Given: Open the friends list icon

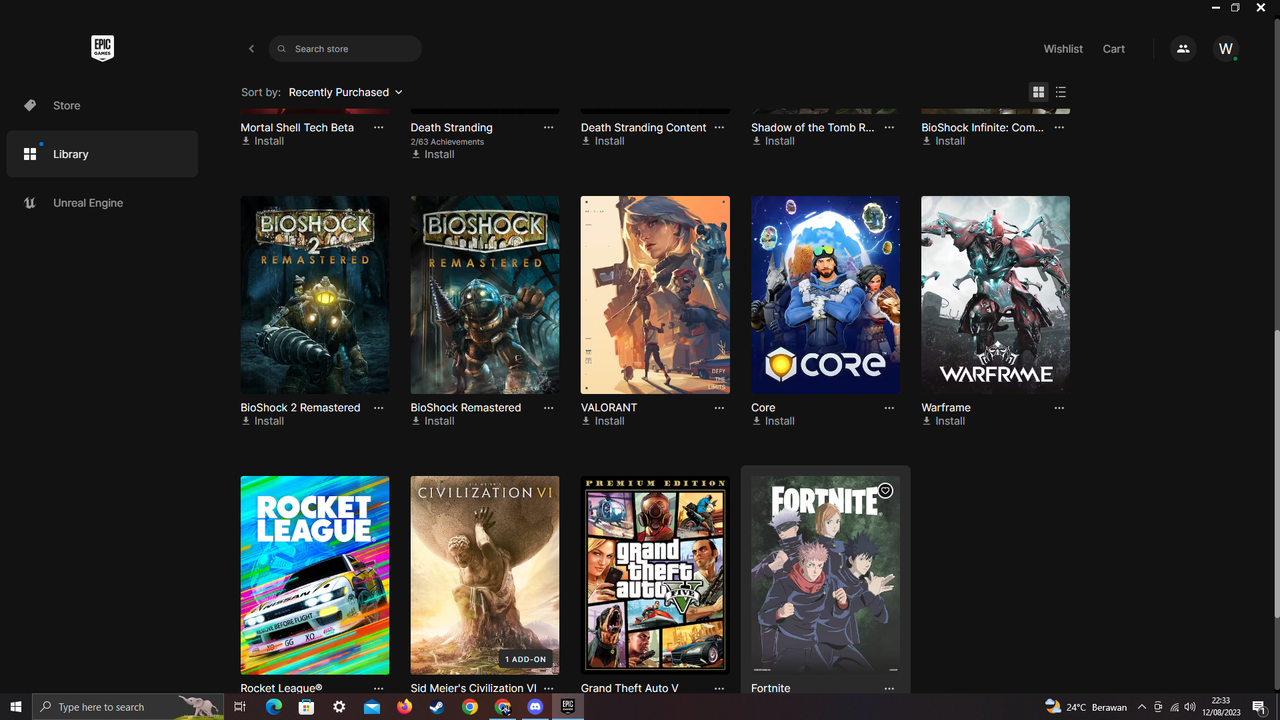Looking at the screenshot, I should point(1183,49).
